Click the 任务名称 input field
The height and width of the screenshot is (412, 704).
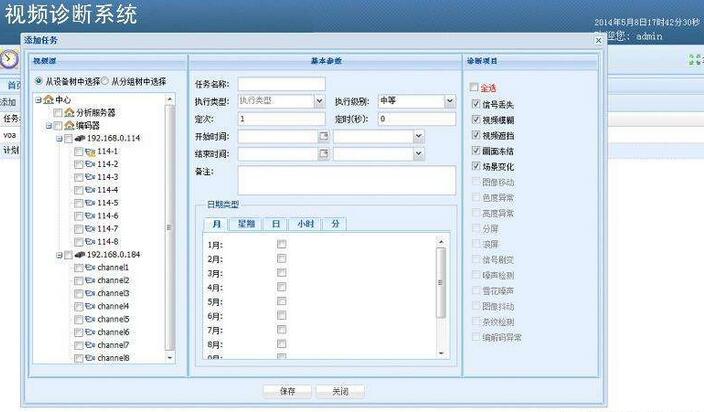[281, 84]
